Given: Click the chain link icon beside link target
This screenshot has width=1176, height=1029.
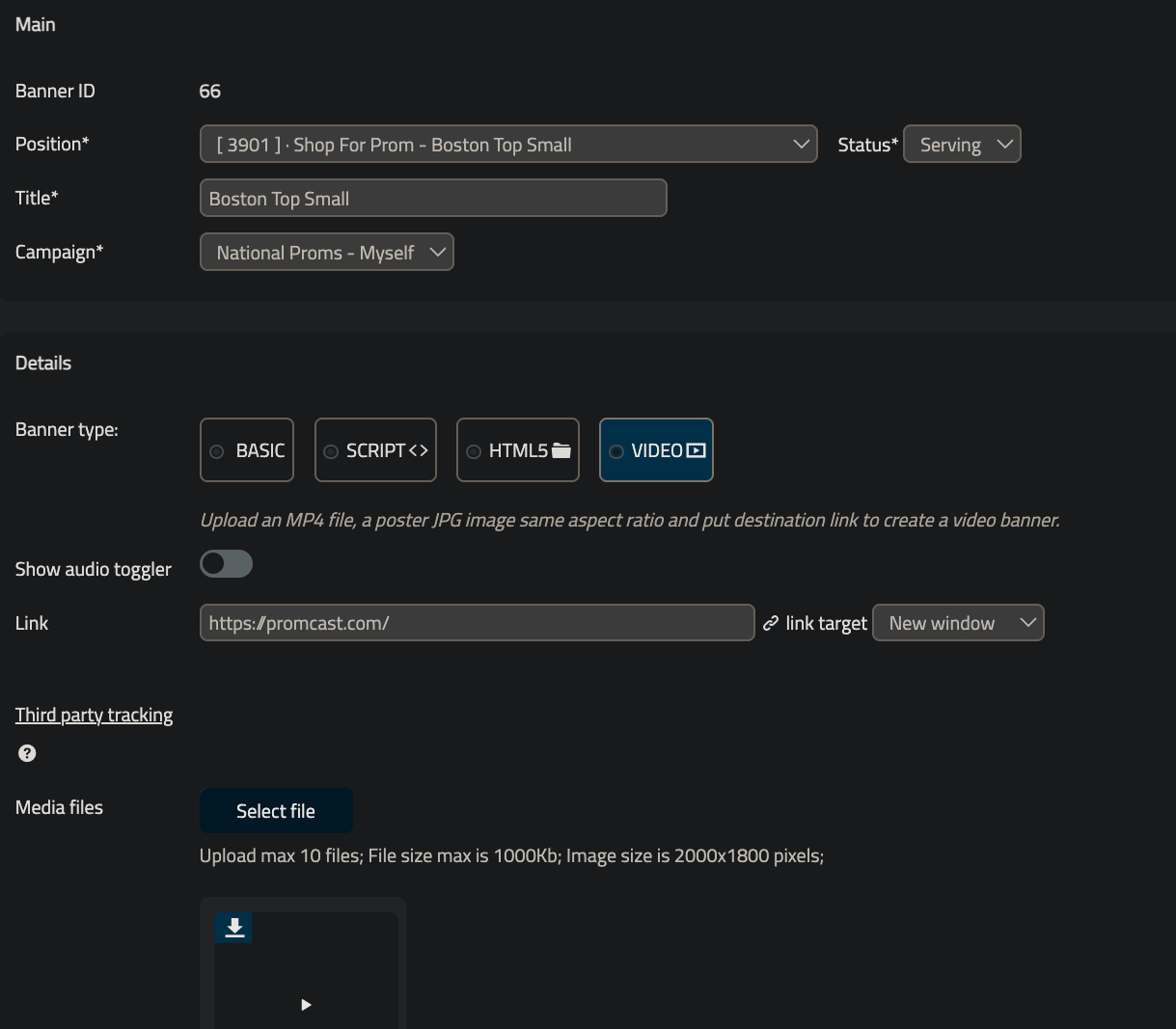Looking at the screenshot, I should coord(771,624).
